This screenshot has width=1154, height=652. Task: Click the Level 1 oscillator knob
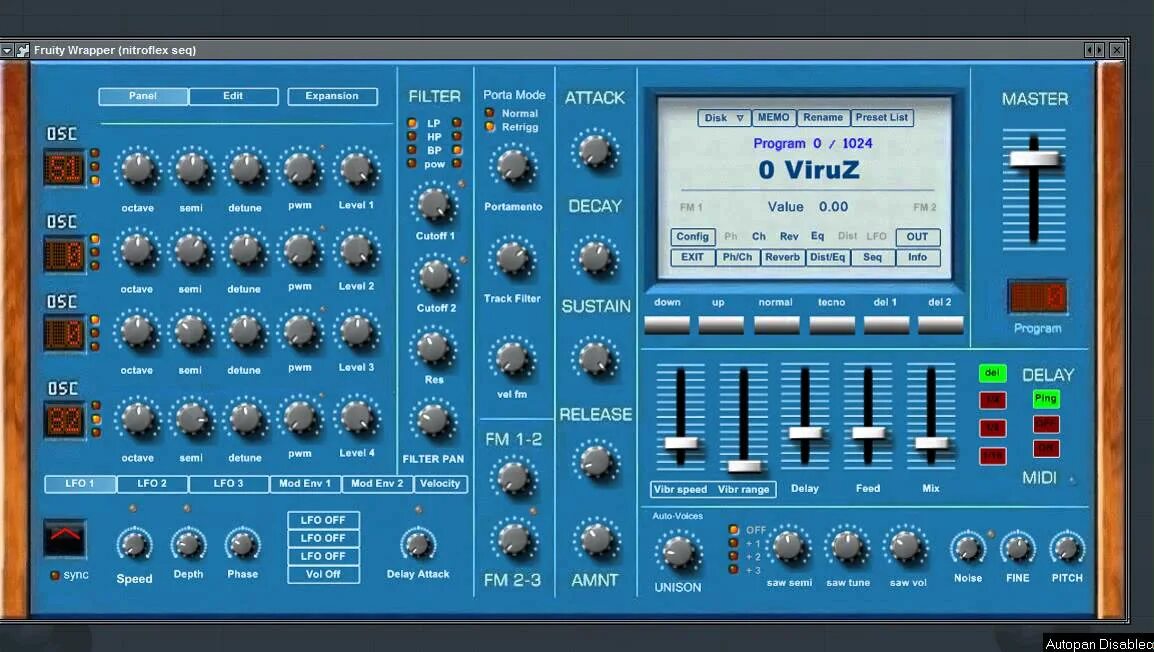(356, 169)
